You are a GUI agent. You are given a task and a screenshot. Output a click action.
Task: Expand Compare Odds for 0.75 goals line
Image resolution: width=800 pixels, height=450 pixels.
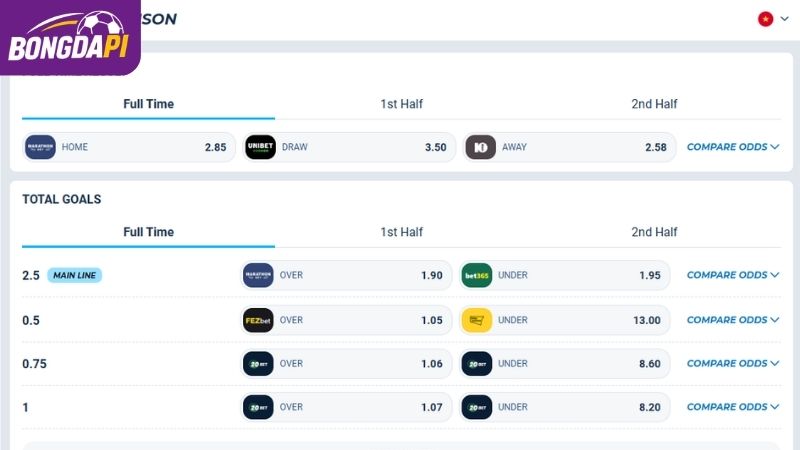733,364
